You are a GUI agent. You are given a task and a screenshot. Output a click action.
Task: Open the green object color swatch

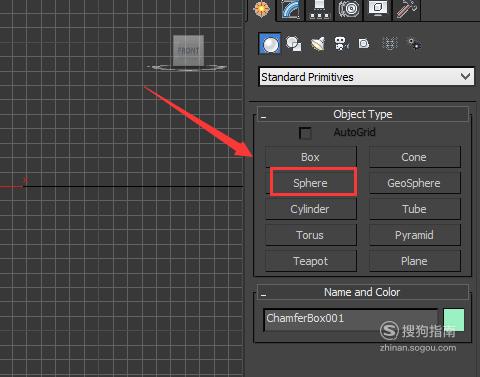coord(454,320)
